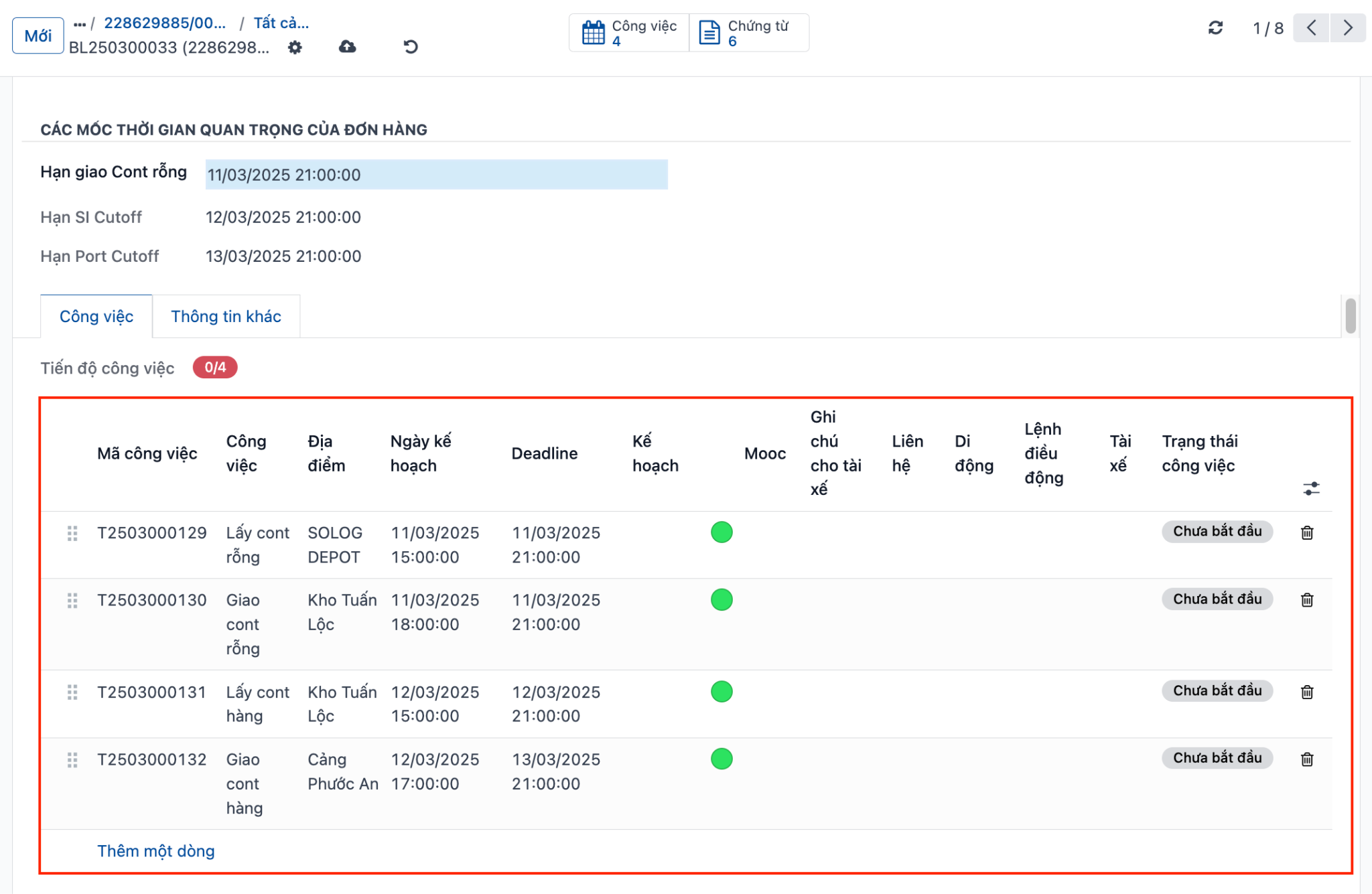
Task: Go to the next record arrow
Action: 1348,28
